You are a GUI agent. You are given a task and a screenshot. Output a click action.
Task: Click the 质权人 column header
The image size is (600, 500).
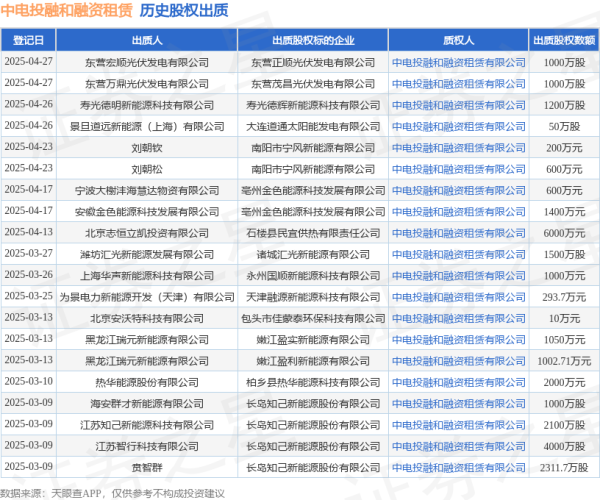coord(458,40)
